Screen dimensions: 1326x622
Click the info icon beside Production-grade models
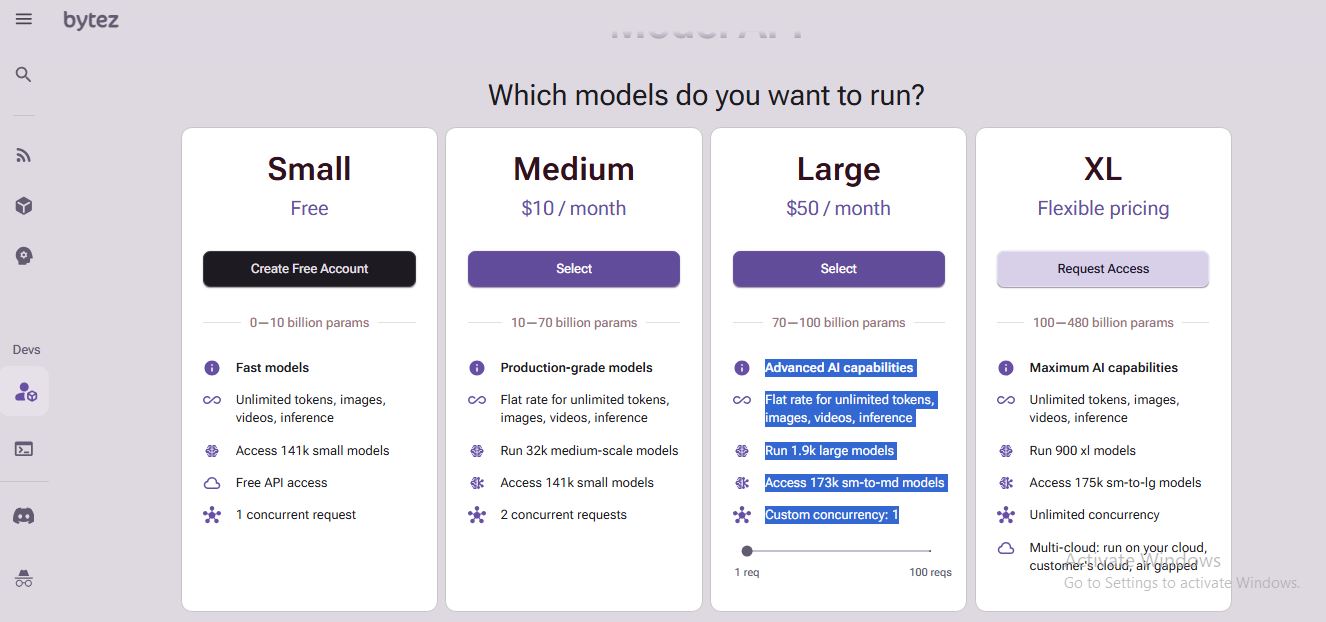(x=477, y=368)
